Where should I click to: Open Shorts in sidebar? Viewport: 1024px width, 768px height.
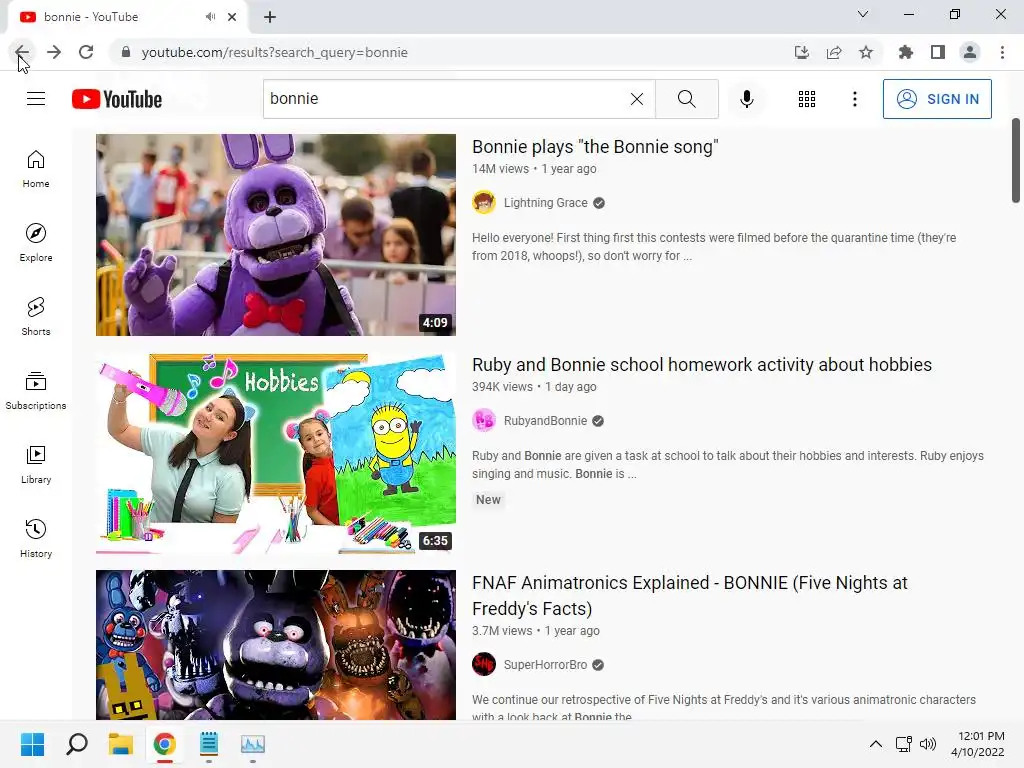(x=36, y=317)
